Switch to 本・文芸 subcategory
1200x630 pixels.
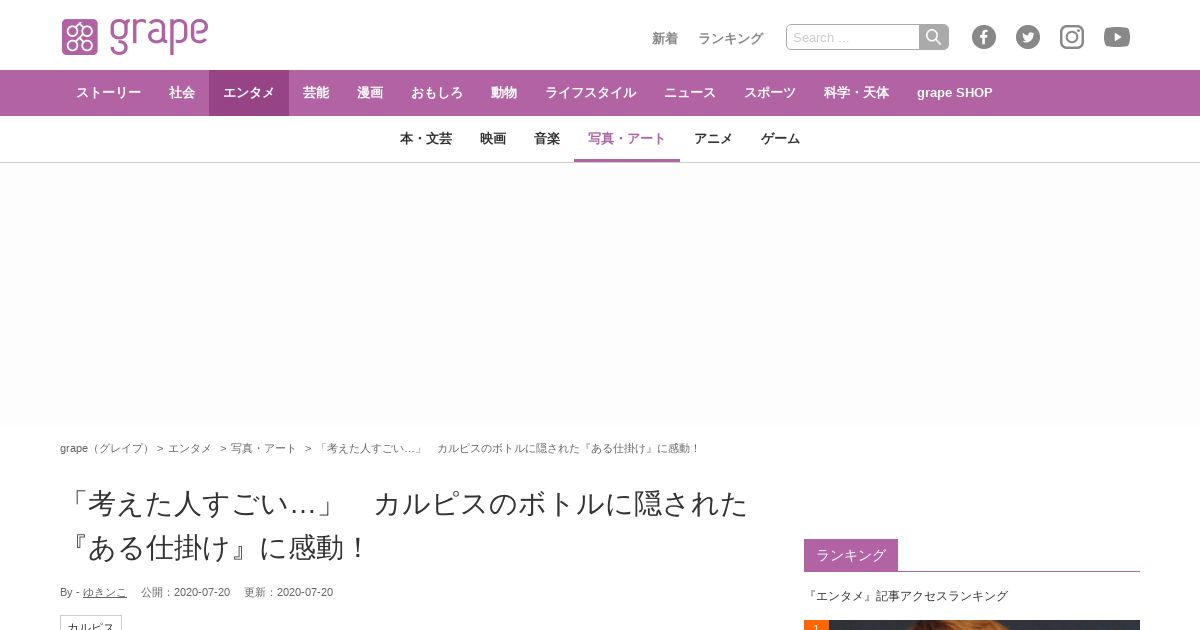click(x=426, y=139)
